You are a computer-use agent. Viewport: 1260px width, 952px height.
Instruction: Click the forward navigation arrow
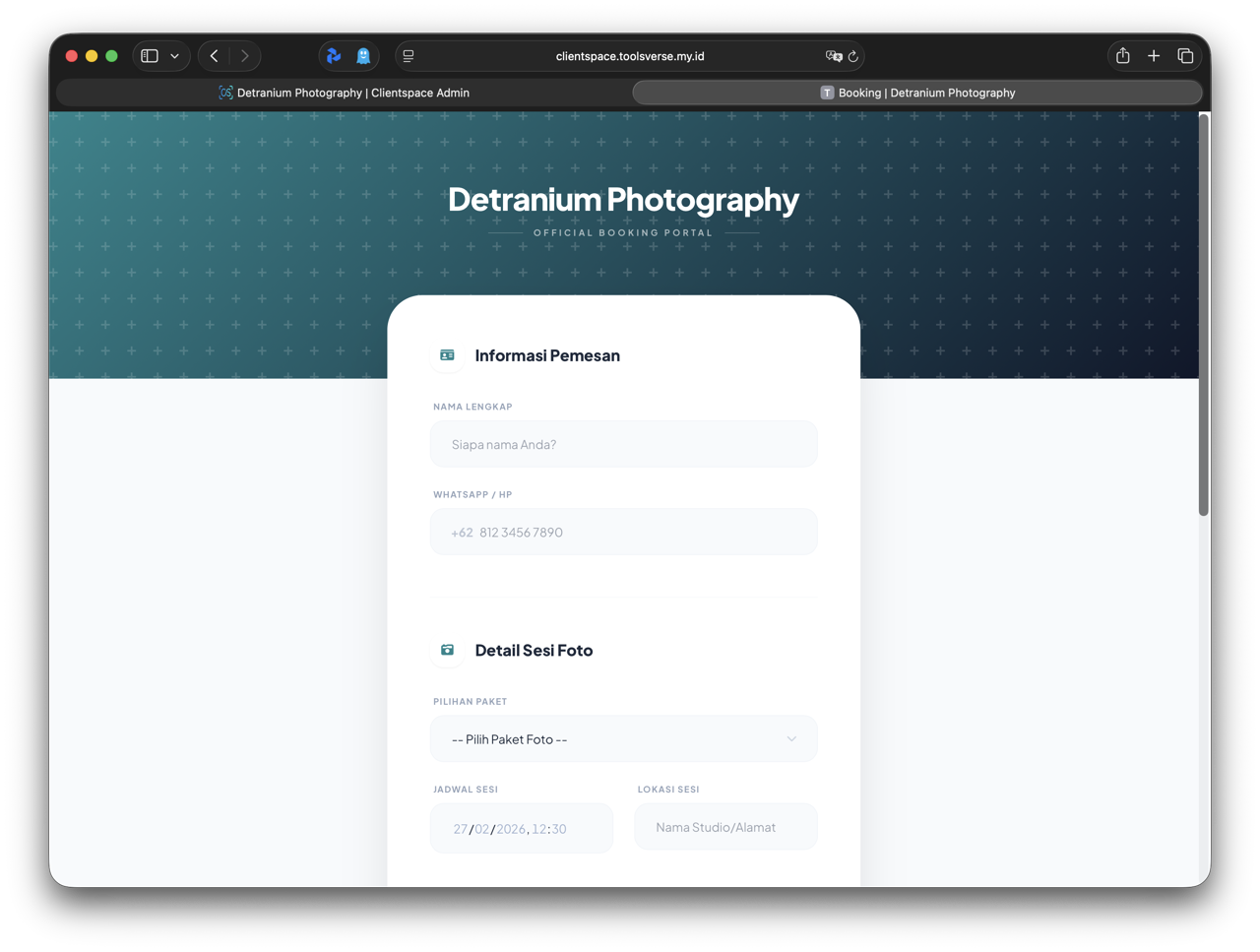pyautogui.click(x=243, y=55)
